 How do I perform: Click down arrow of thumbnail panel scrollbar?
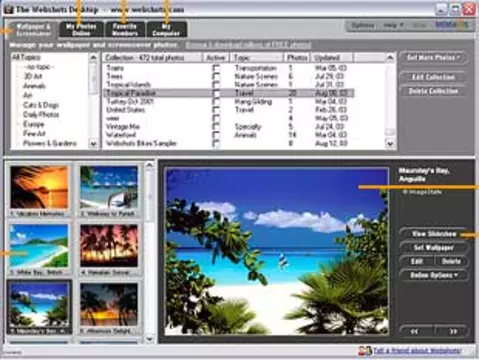(150, 339)
